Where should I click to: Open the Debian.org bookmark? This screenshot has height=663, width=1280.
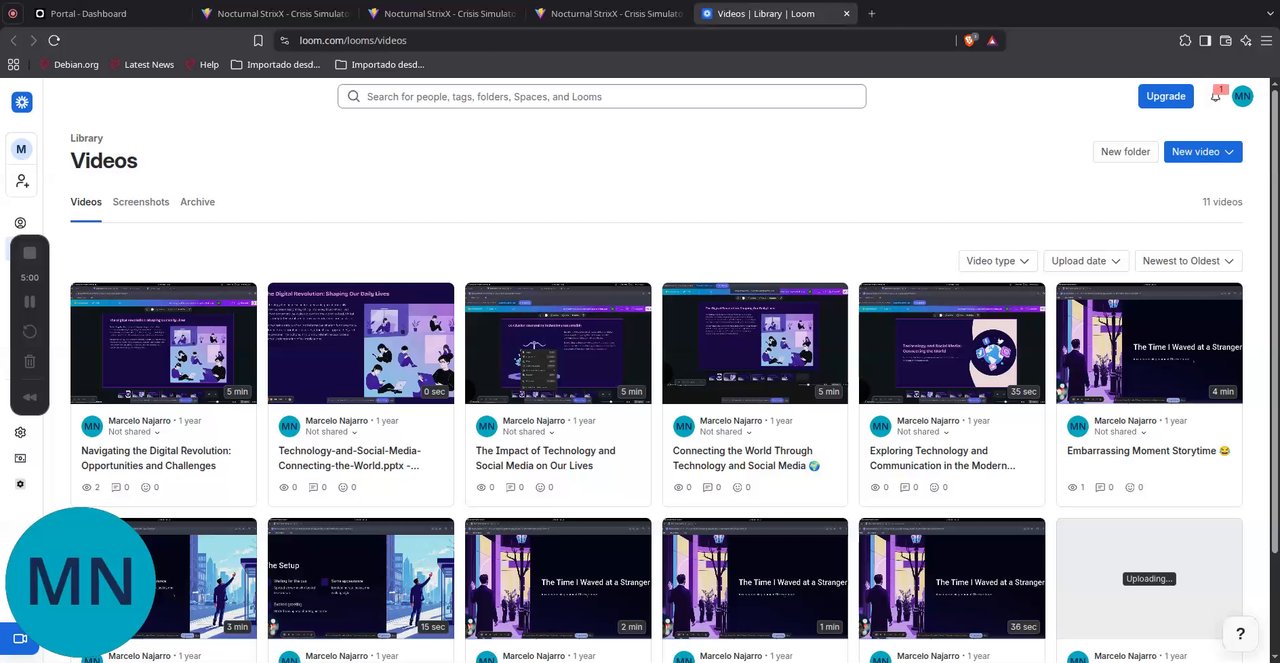pos(70,64)
